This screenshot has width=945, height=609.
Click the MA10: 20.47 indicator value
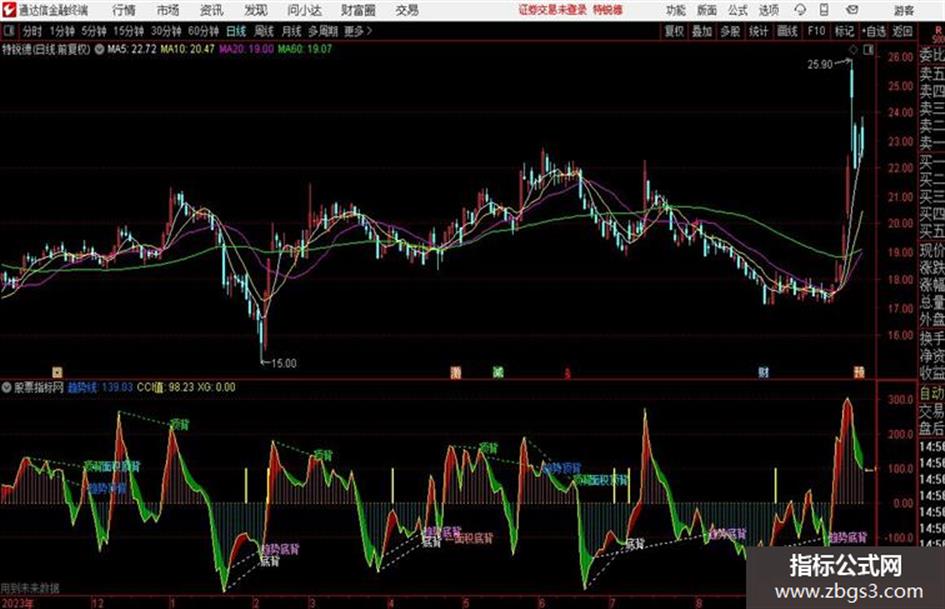(x=187, y=49)
